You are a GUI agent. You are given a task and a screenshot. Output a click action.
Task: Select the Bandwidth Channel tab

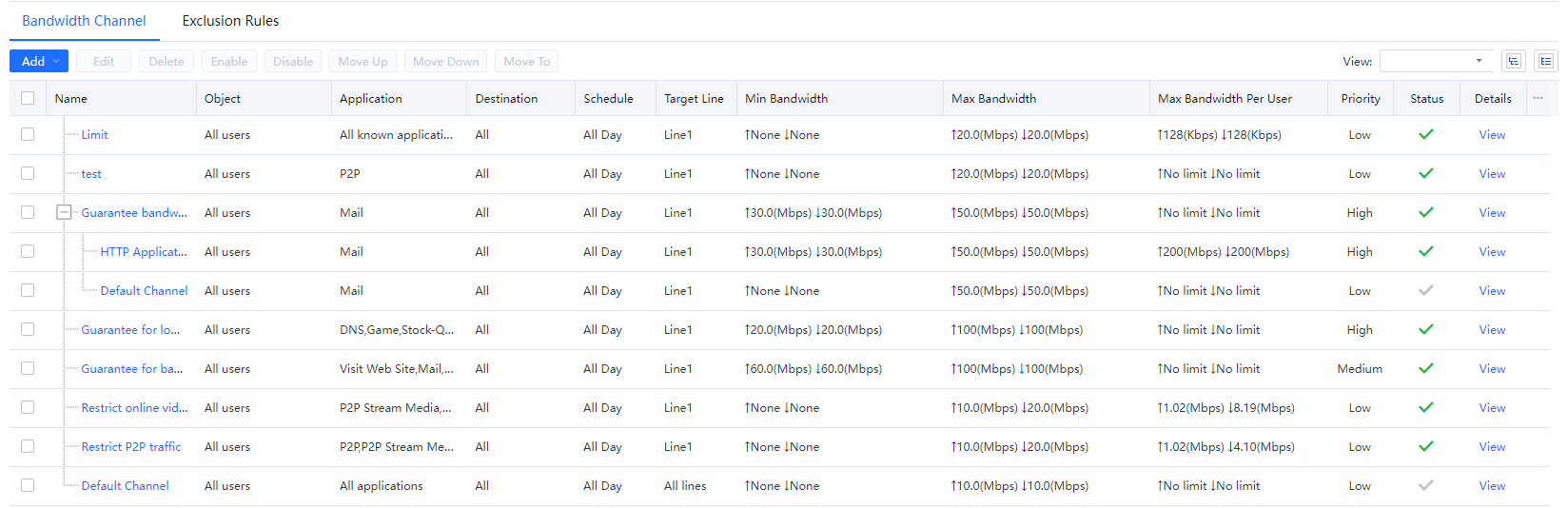[x=84, y=21]
